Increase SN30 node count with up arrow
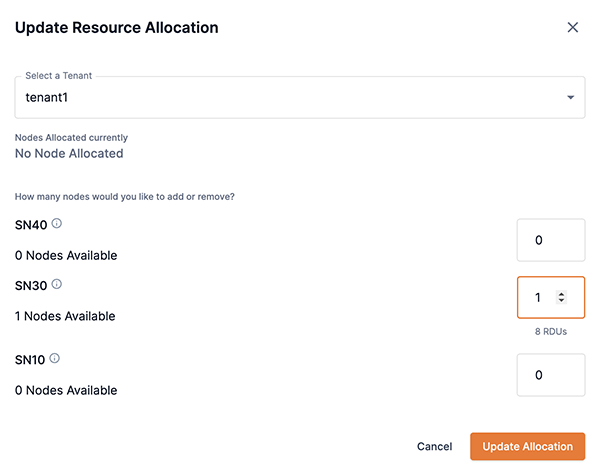600x473 pixels. pos(561,294)
